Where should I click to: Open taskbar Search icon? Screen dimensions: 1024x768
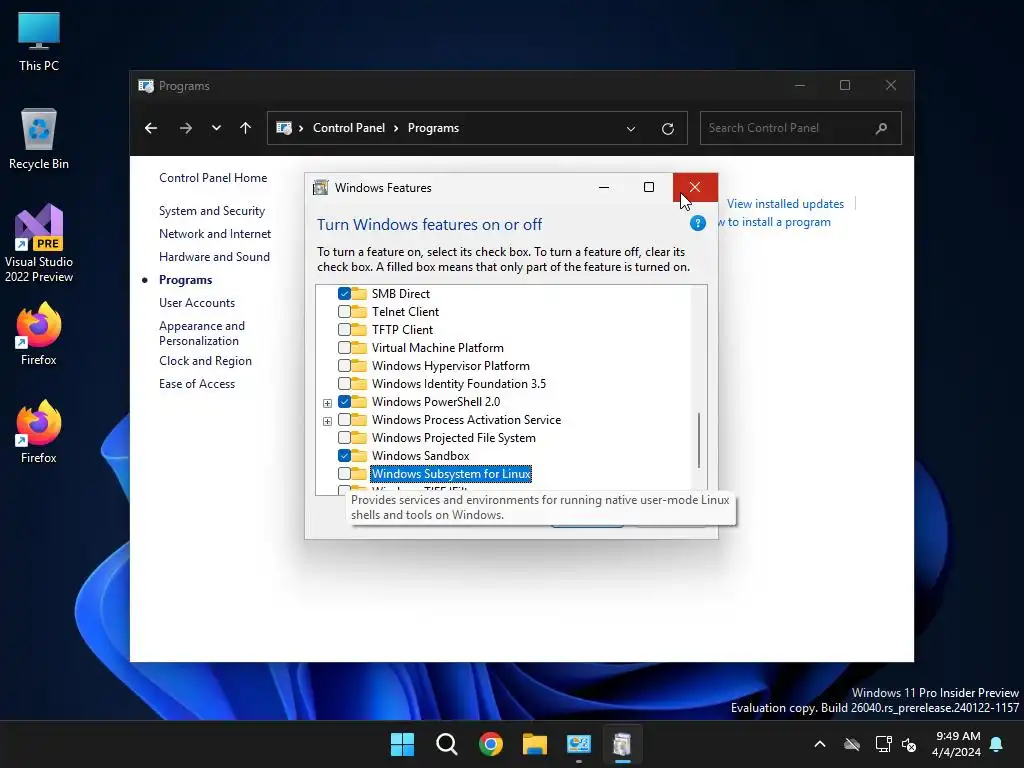click(x=447, y=744)
